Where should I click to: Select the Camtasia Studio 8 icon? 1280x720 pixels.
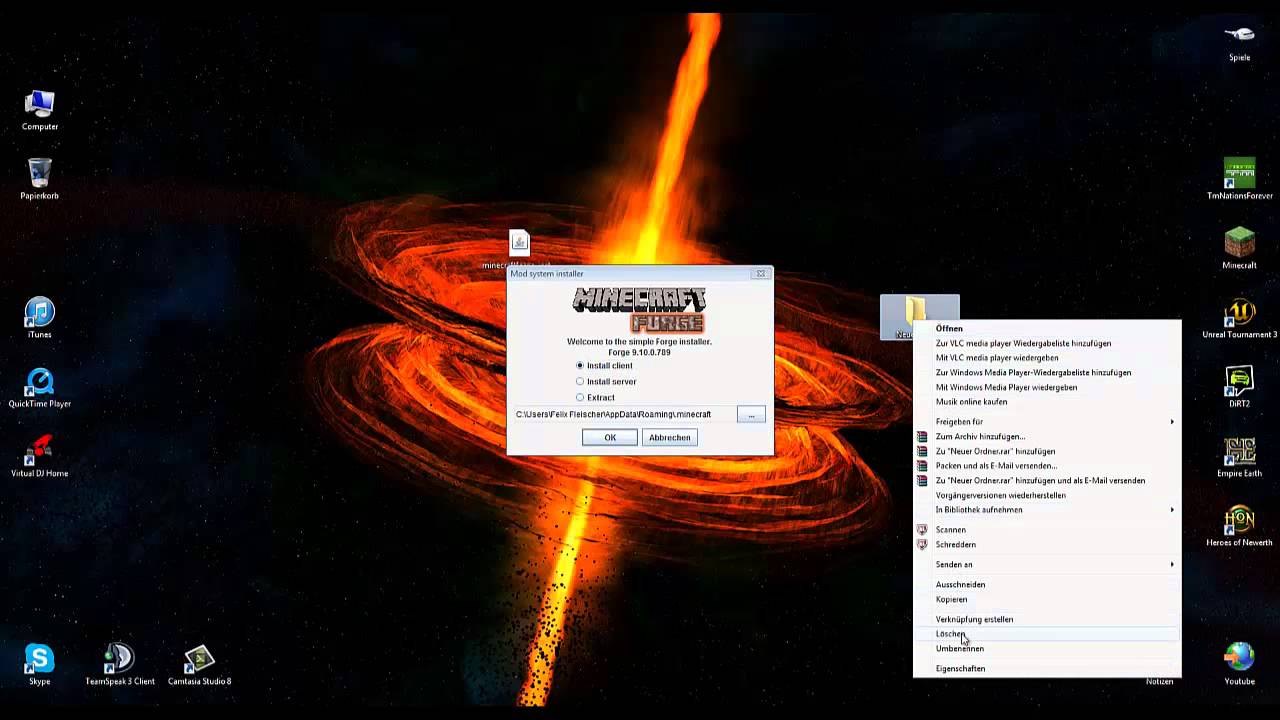pyautogui.click(x=200, y=665)
